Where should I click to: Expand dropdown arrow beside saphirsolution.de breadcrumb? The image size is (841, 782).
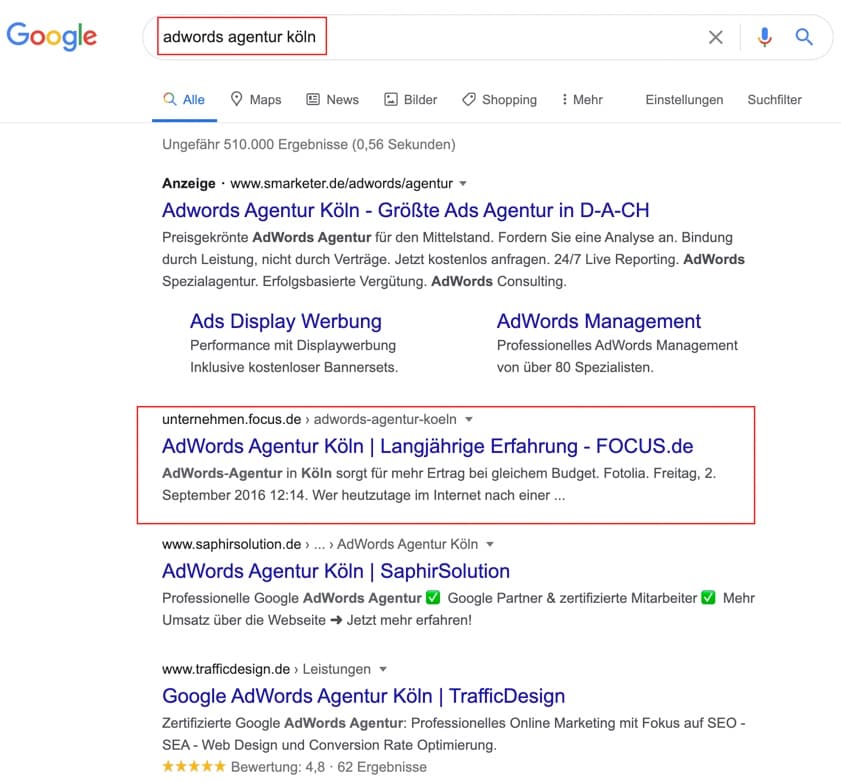click(490, 544)
